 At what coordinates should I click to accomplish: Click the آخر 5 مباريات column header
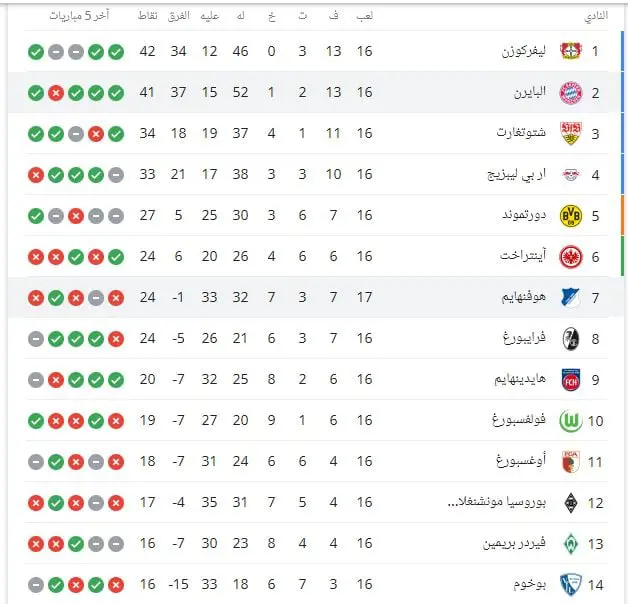click(x=79, y=16)
